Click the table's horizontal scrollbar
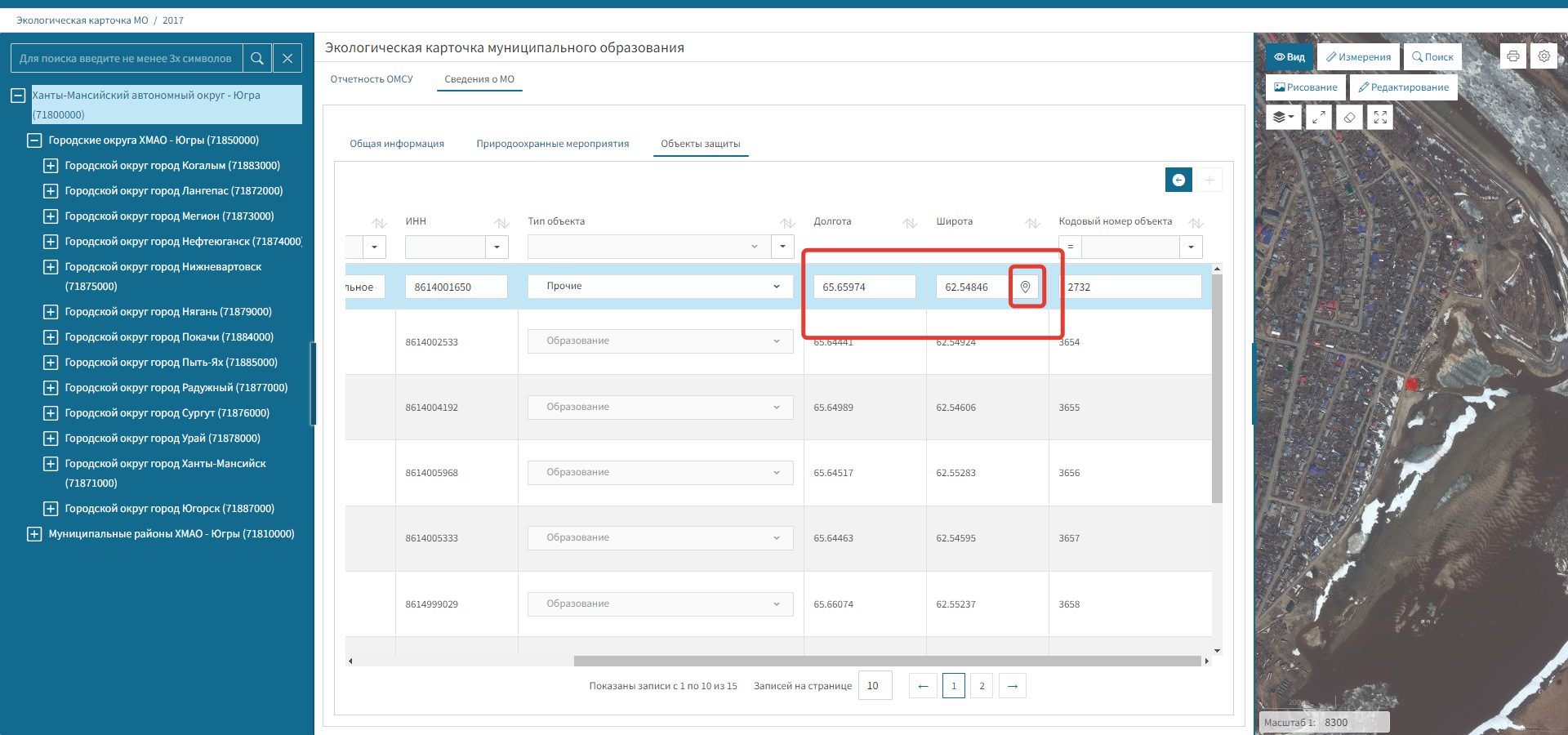This screenshot has height=735, width=1568. tap(887, 661)
